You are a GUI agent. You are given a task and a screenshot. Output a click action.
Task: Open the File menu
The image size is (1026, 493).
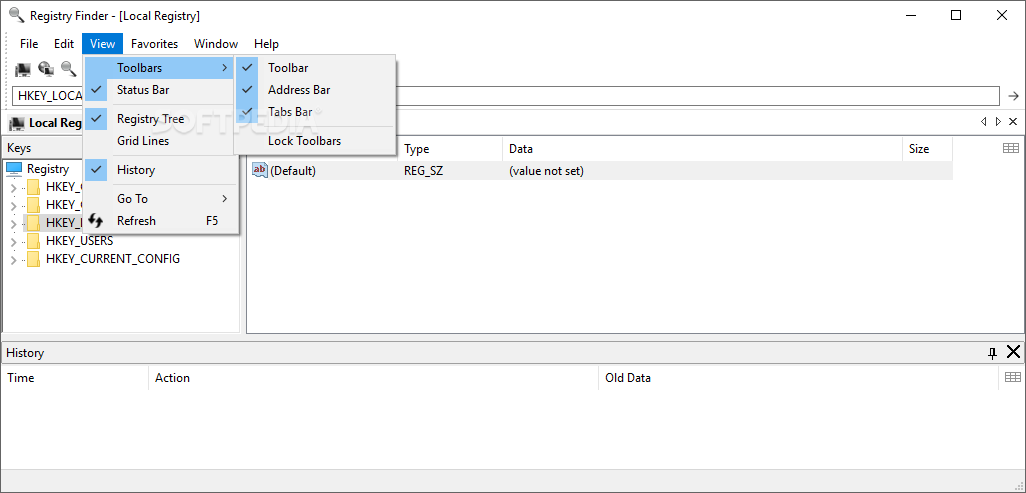[x=29, y=44]
